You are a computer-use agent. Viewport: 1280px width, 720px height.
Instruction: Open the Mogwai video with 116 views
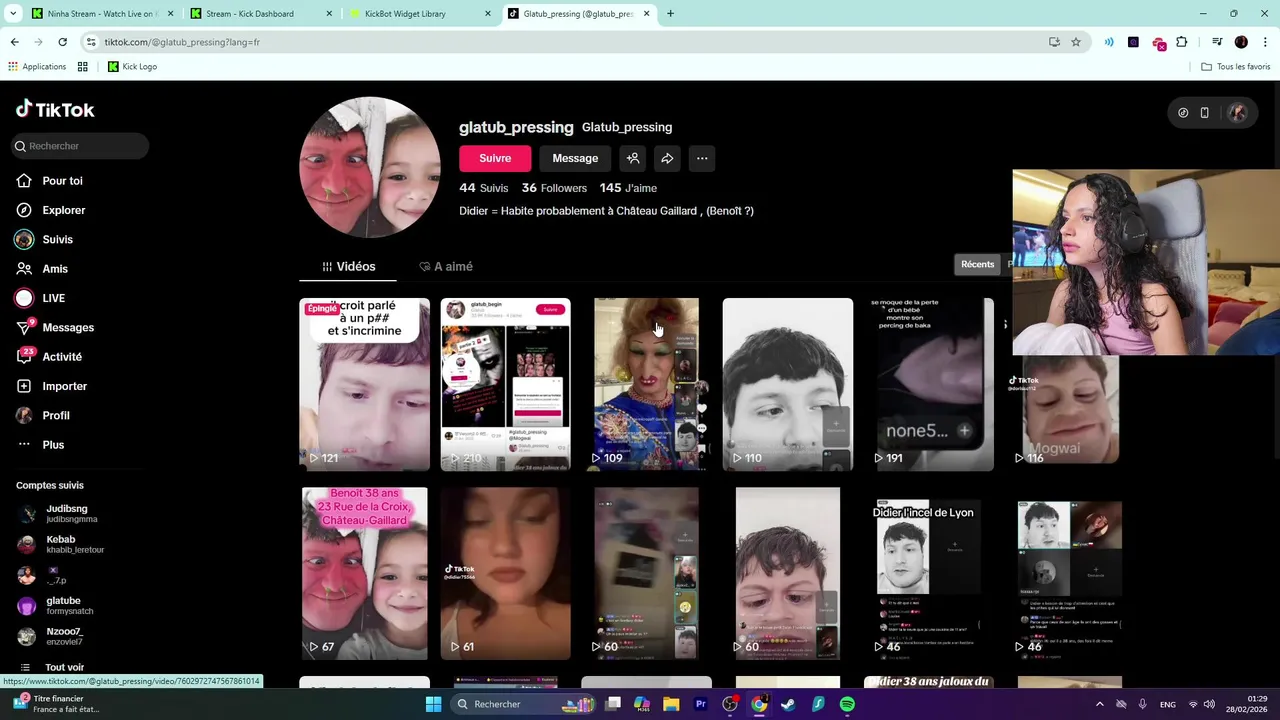(1070, 412)
